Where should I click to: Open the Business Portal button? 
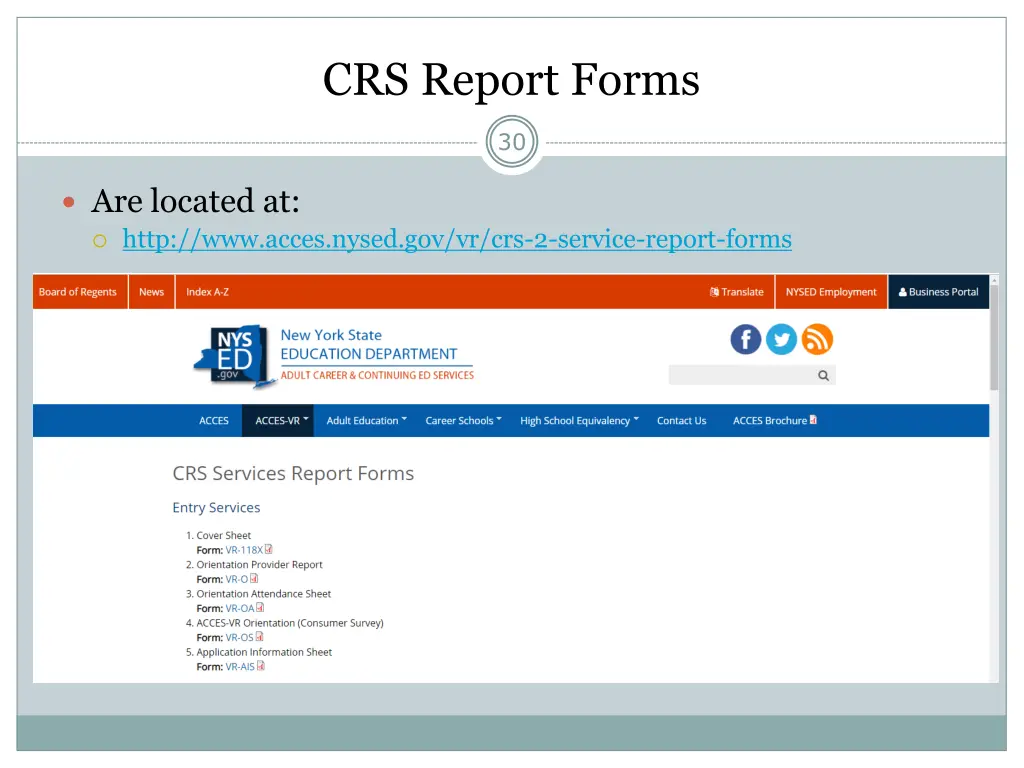(938, 292)
